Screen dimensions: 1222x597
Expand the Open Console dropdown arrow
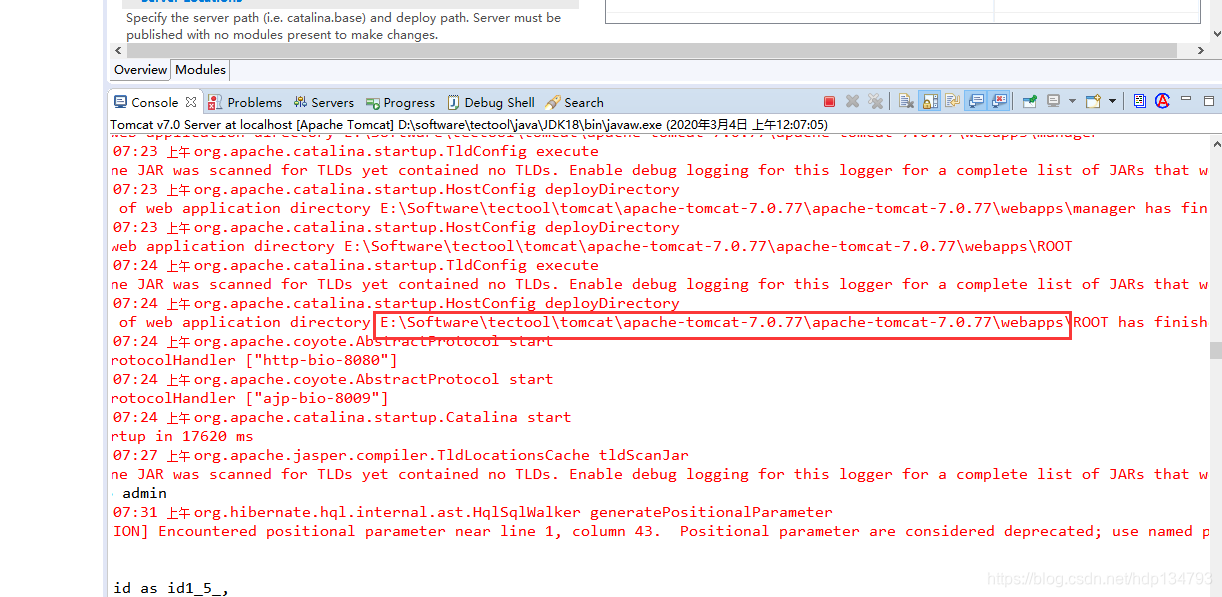coord(1112,101)
